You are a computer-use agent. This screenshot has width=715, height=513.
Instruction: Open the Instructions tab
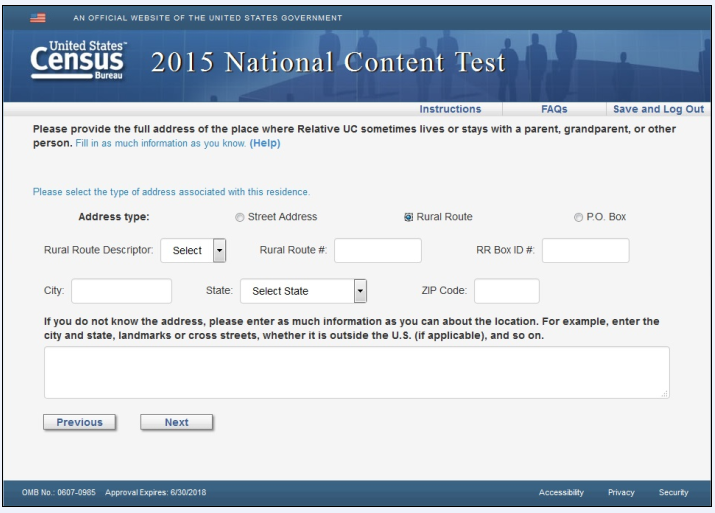tap(450, 109)
